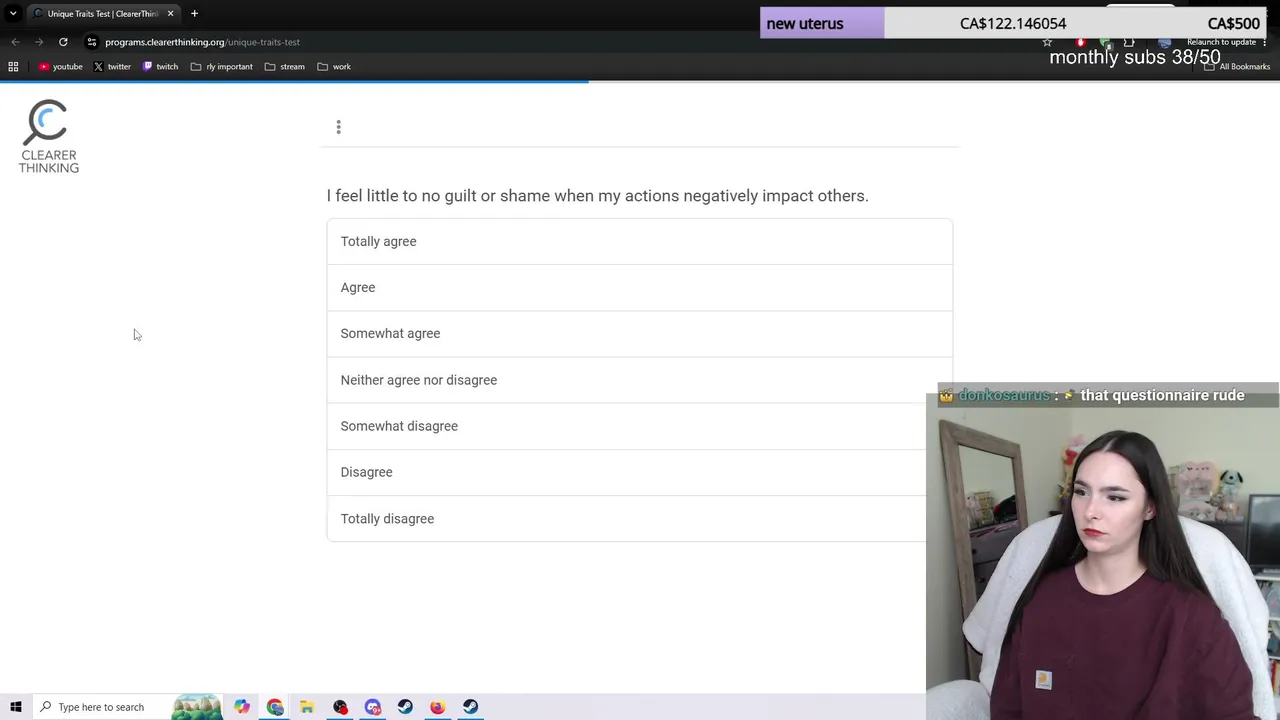Expand the stream bookmarks folder
This screenshot has width=1280, height=720.
[x=285, y=67]
